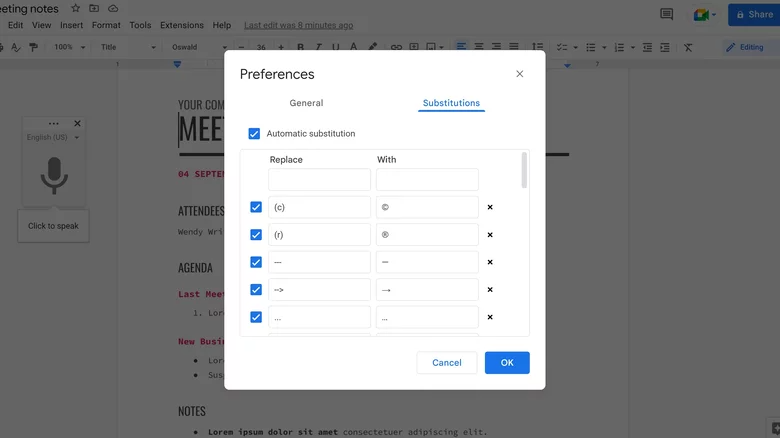Close the Preferences dialog with the X
The width and height of the screenshot is (780, 438).
click(x=519, y=74)
